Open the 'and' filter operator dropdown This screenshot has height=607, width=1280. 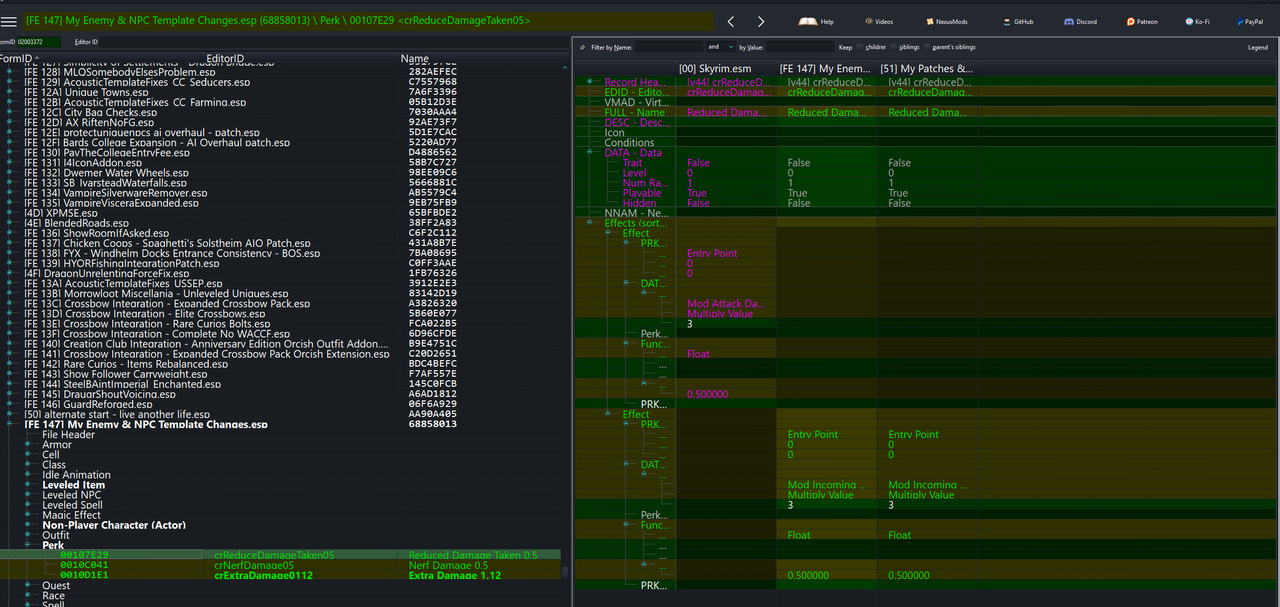pos(720,47)
